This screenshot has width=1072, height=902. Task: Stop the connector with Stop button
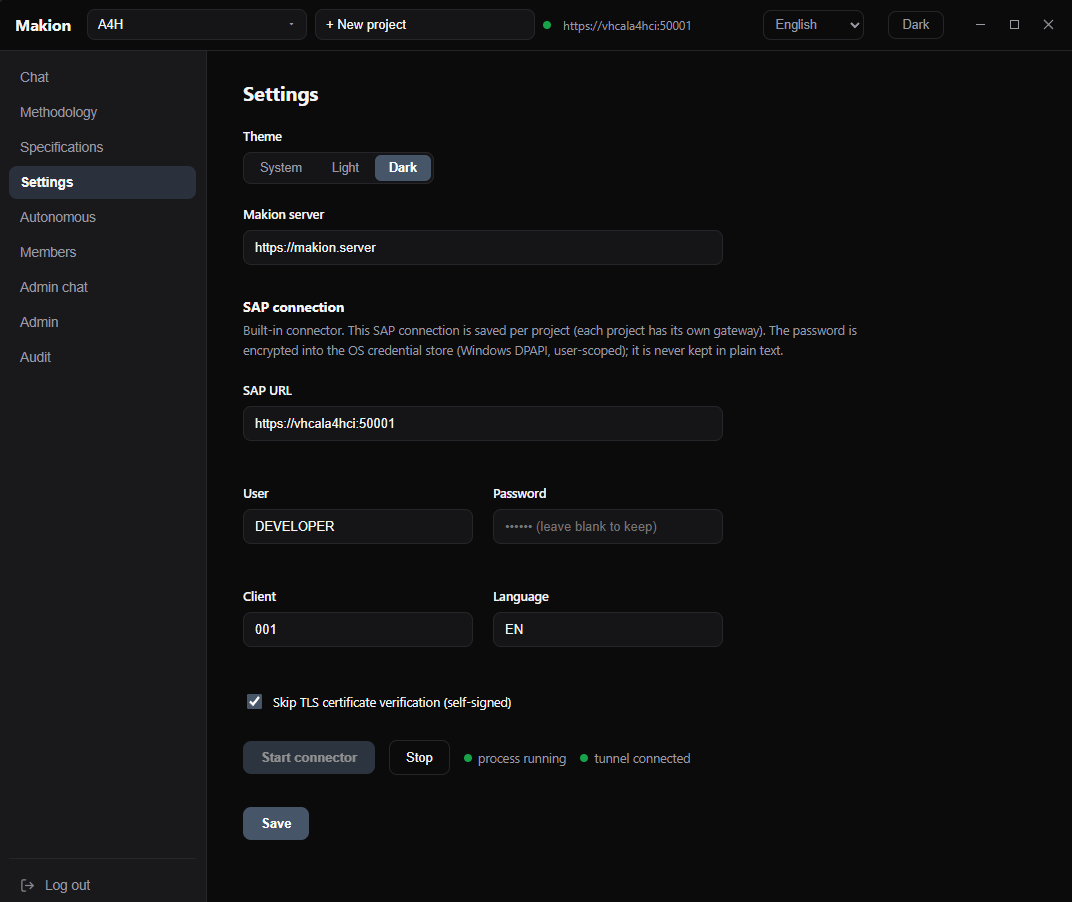pos(419,758)
